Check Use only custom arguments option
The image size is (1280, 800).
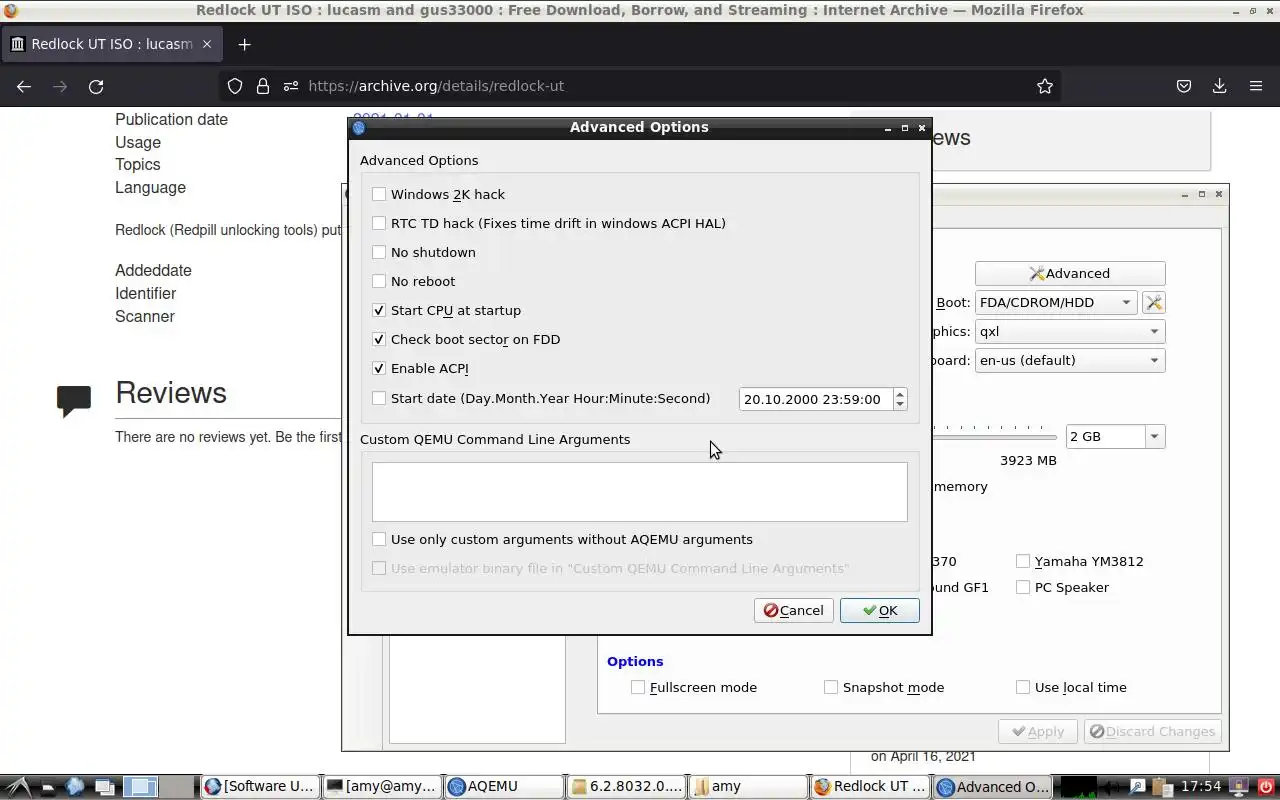pyautogui.click(x=379, y=539)
